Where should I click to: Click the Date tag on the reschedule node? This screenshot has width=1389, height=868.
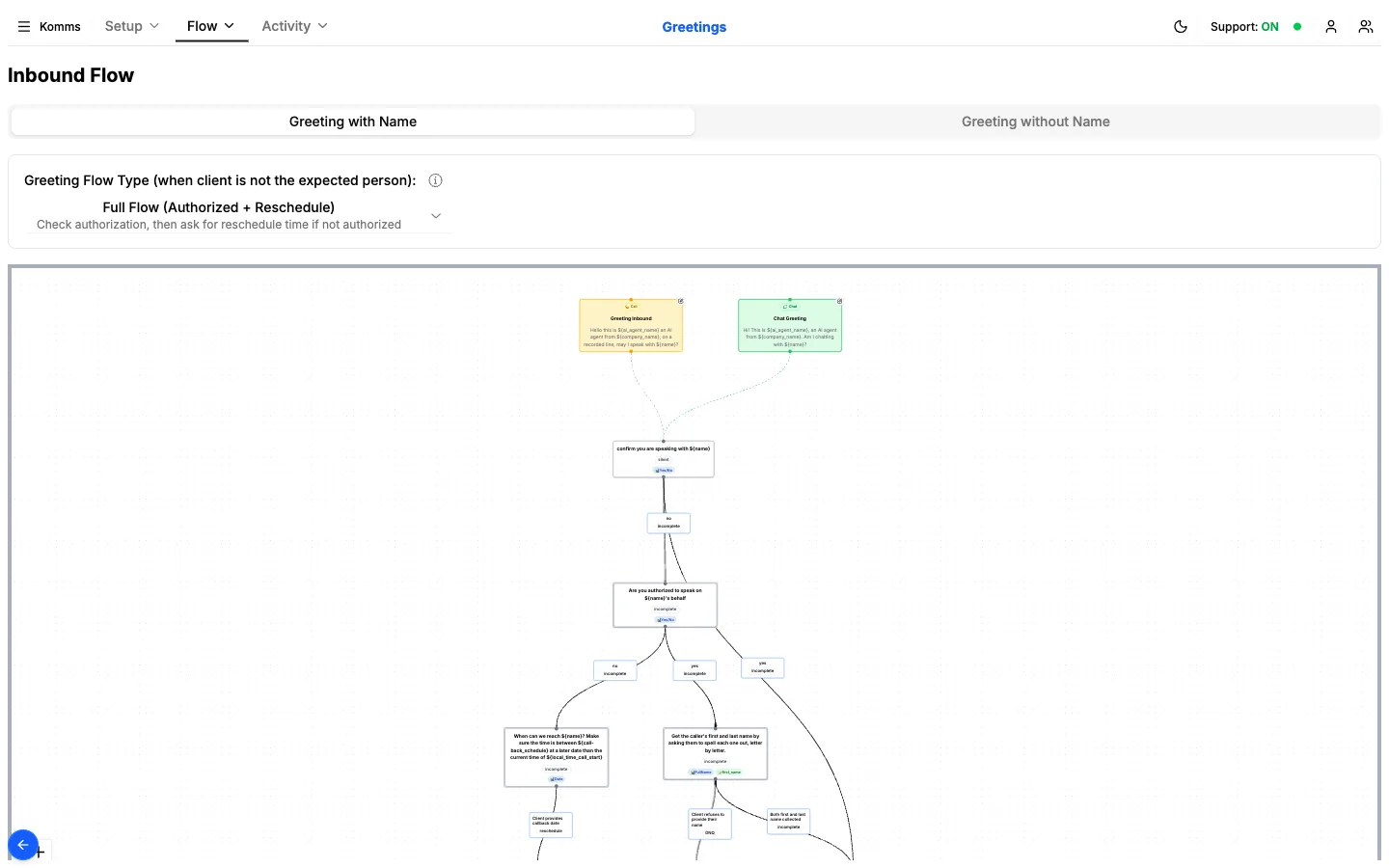click(557, 778)
